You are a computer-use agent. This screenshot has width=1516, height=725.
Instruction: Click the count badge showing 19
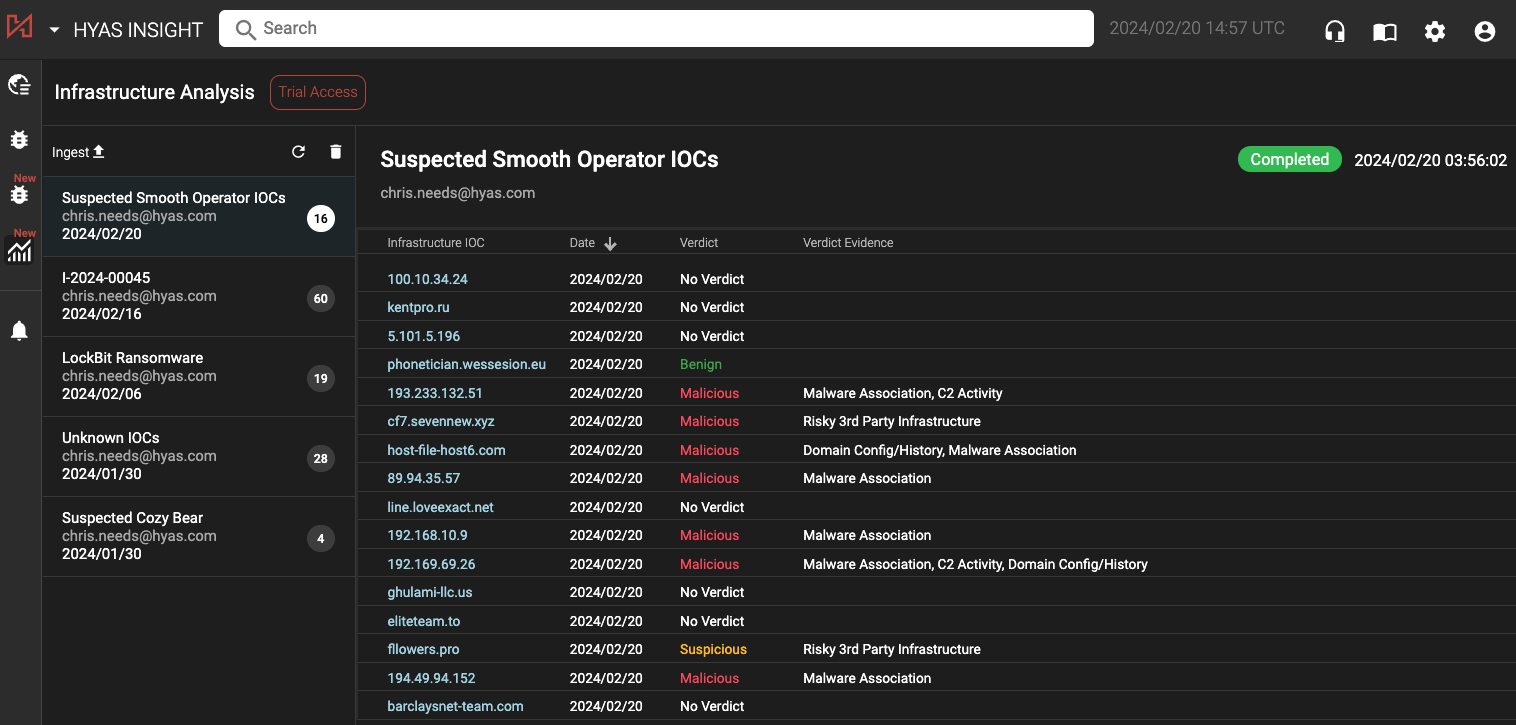[x=321, y=379]
